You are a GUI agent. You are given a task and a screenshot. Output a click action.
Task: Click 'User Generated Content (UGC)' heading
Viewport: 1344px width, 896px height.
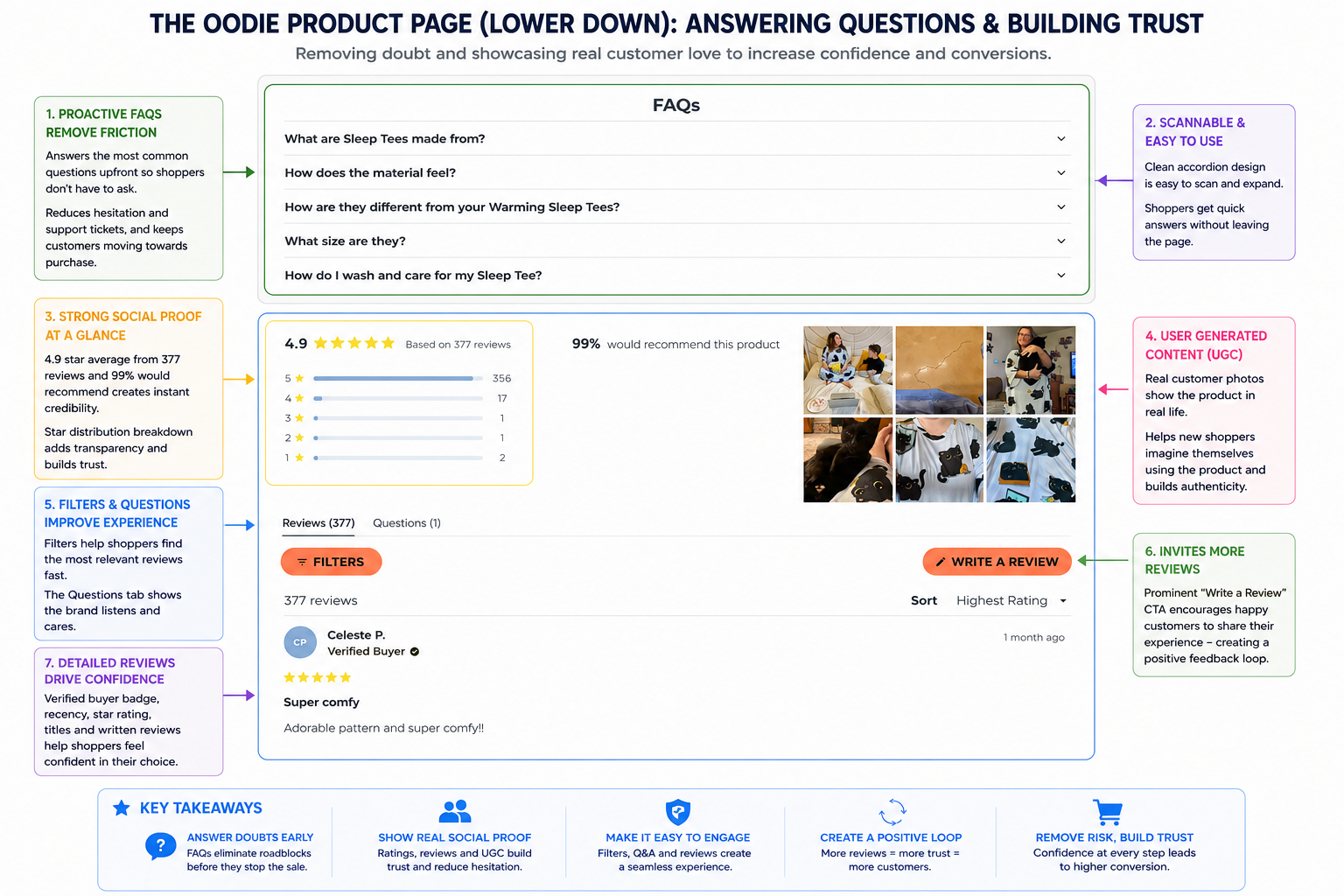[1206, 345]
